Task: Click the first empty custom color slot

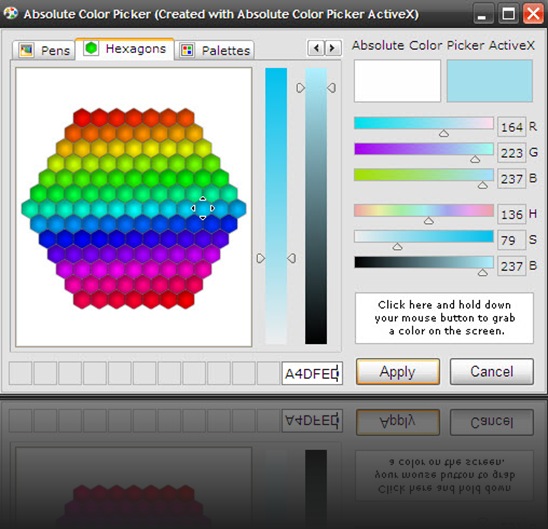Action: 20,373
